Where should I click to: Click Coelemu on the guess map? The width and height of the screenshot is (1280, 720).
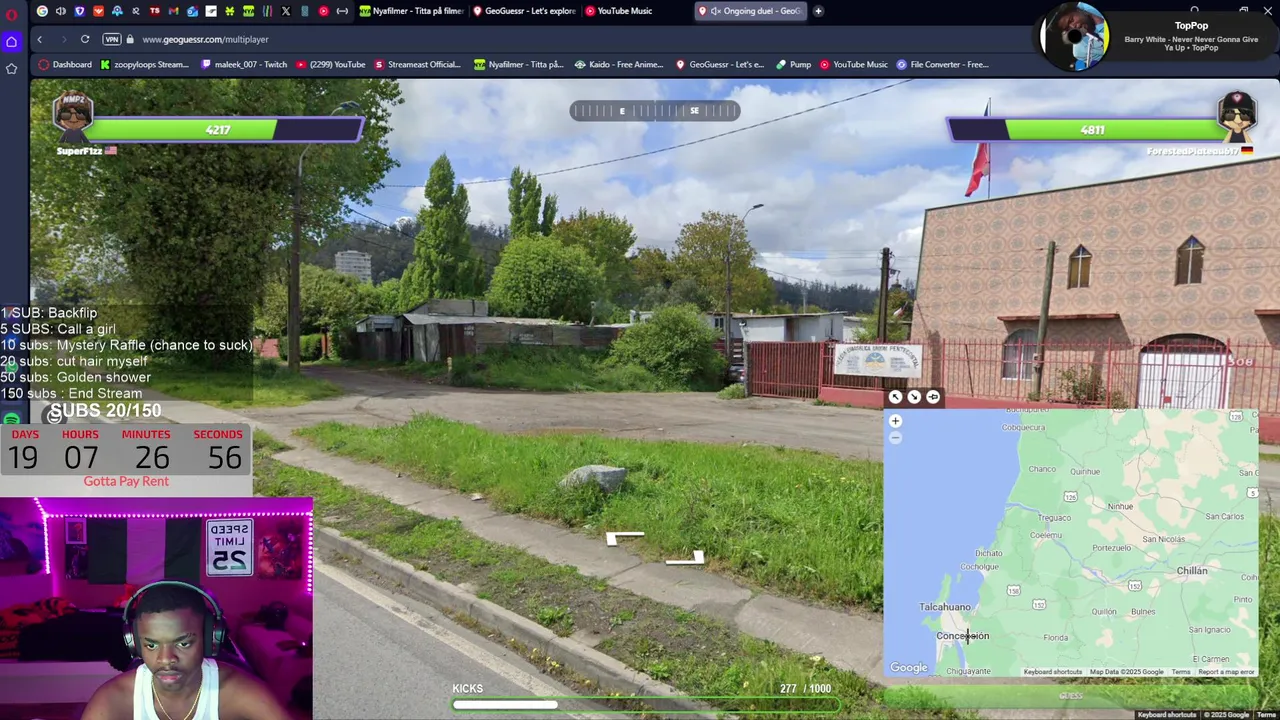coord(1046,535)
